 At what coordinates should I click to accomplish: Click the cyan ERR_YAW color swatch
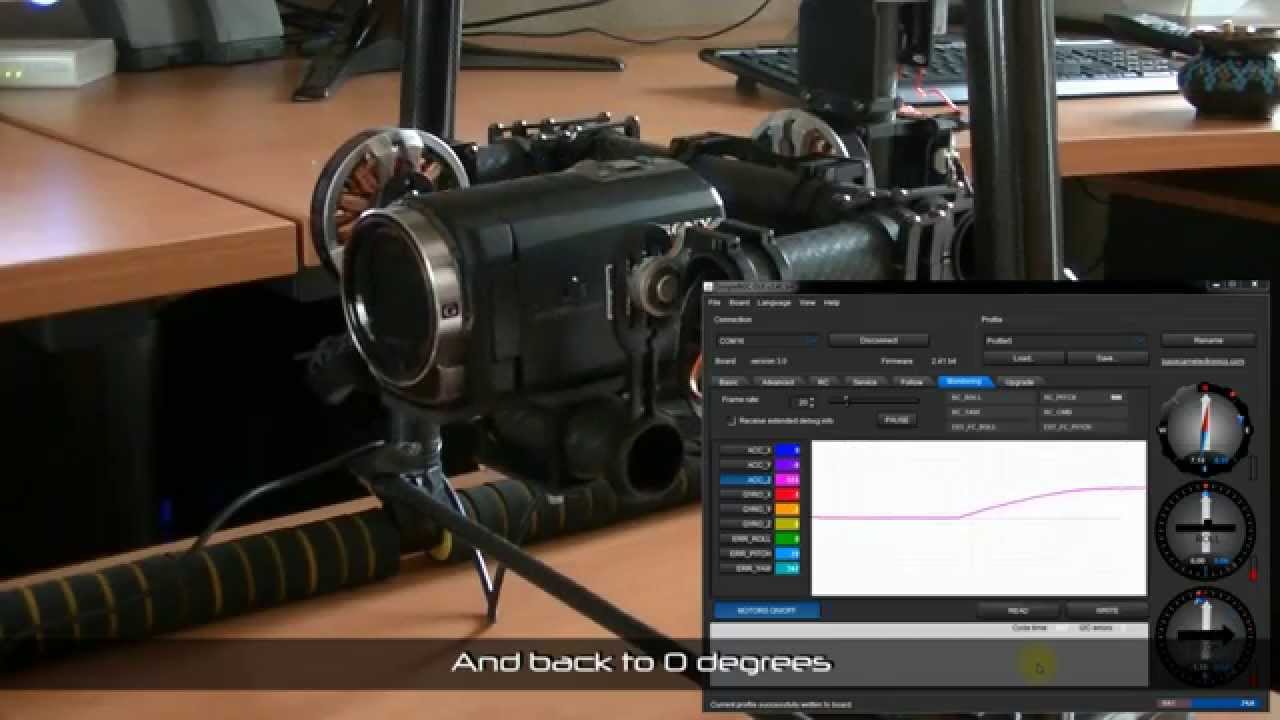click(788, 568)
